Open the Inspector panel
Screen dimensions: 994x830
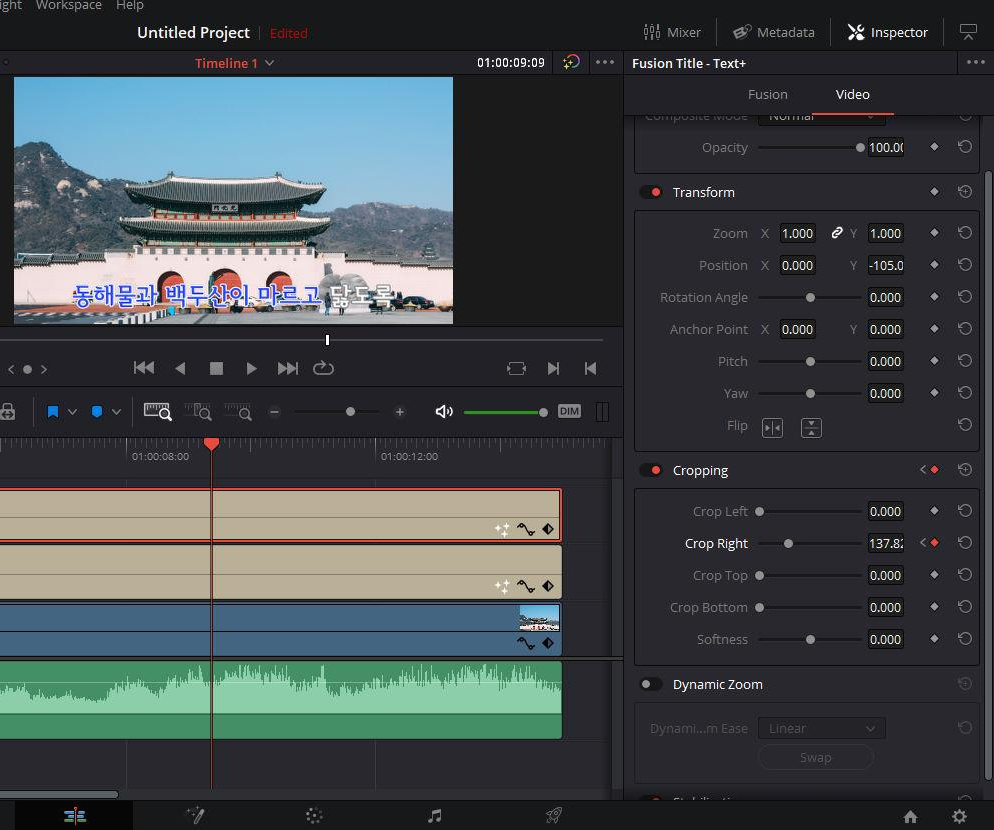pos(888,32)
